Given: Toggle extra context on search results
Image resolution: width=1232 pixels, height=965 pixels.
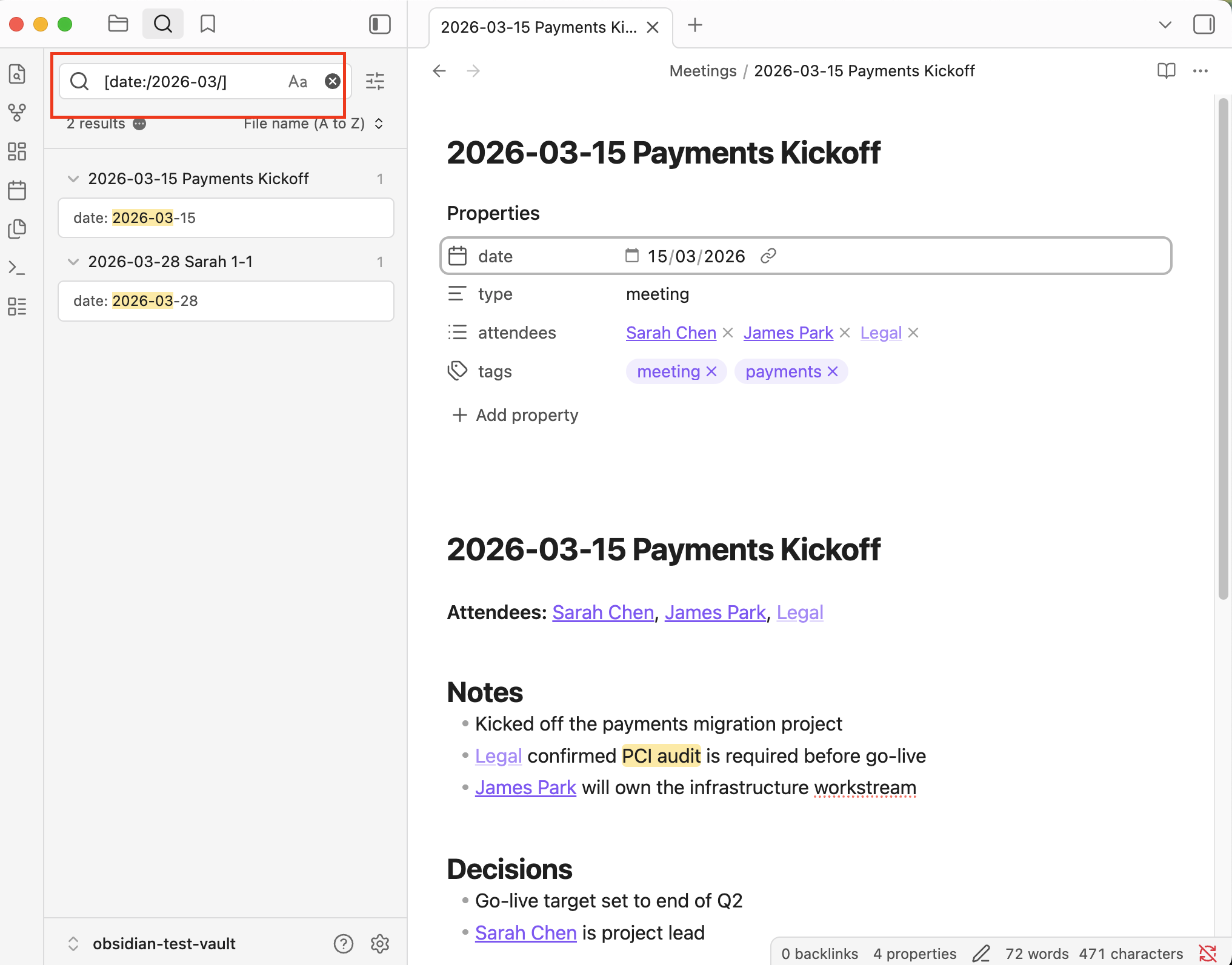Looking at the screenshot, I should [x=139, y=124].
